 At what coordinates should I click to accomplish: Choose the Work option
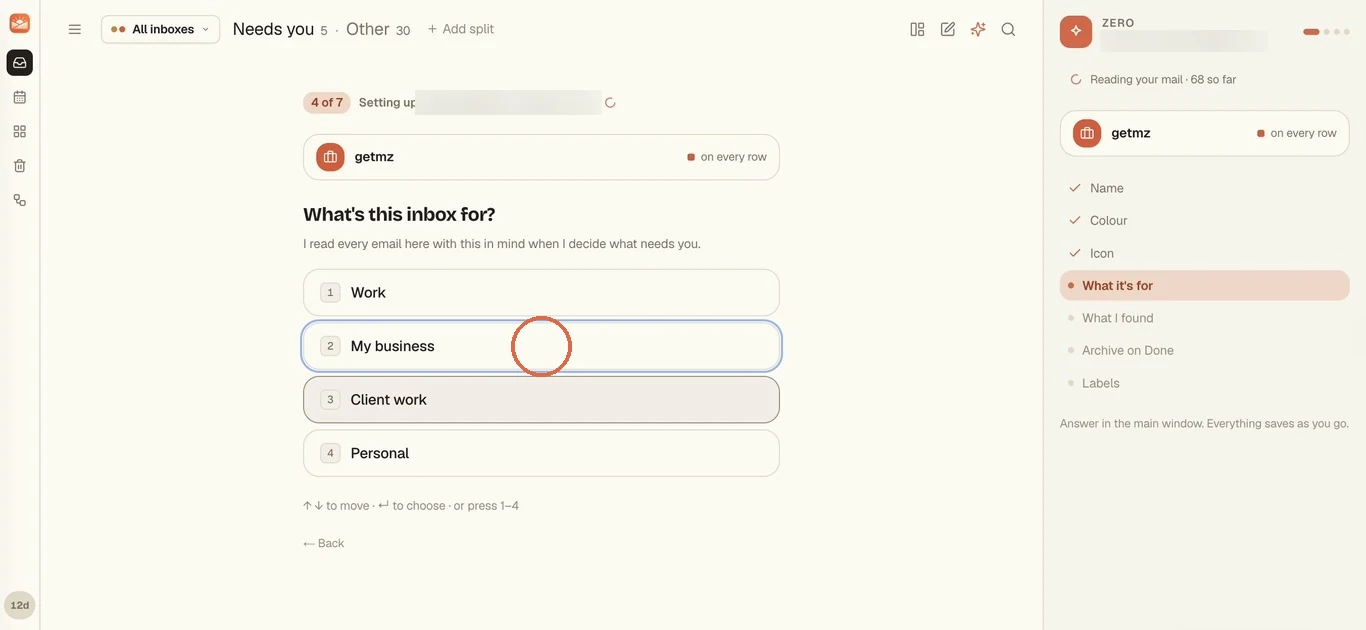pos(541,292)
